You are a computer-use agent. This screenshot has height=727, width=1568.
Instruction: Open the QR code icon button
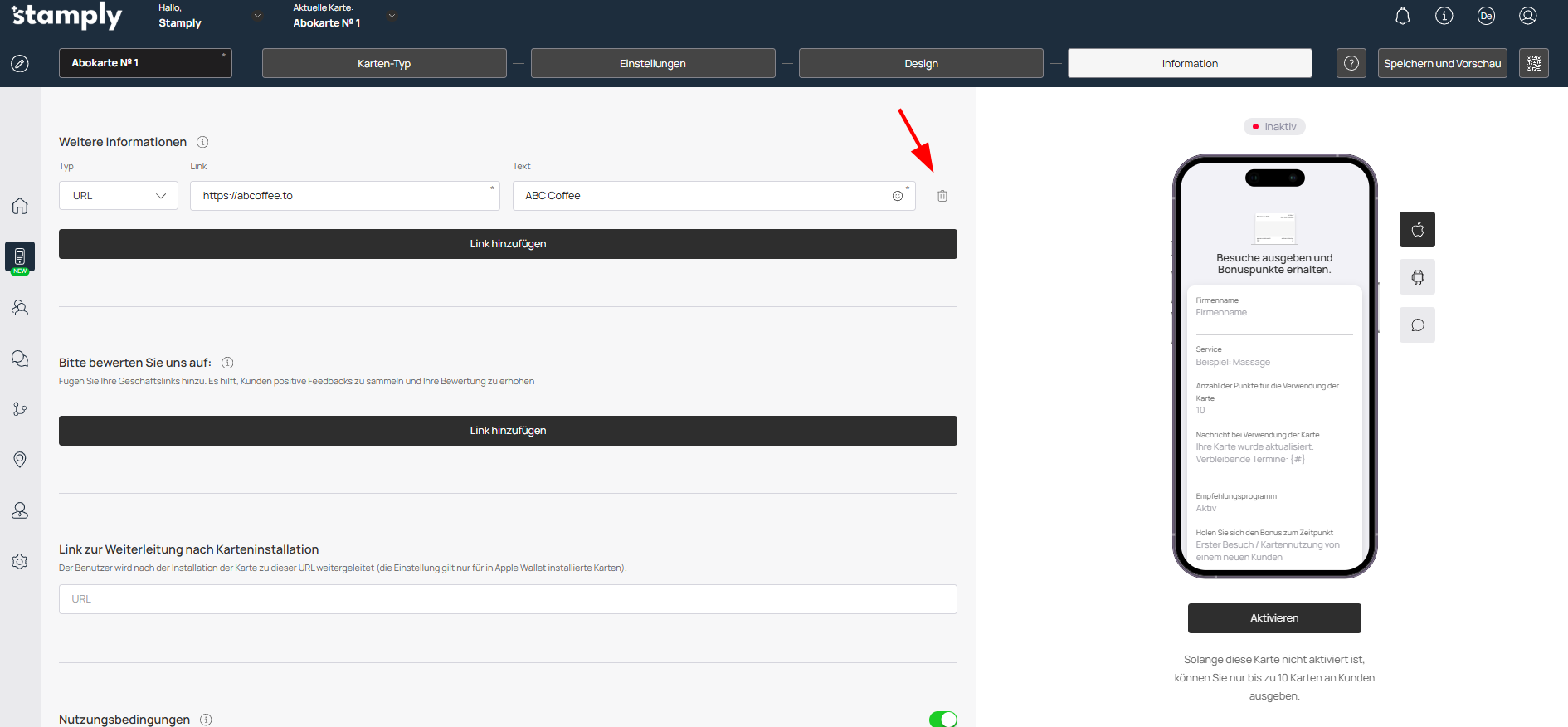pos(1533,63)
